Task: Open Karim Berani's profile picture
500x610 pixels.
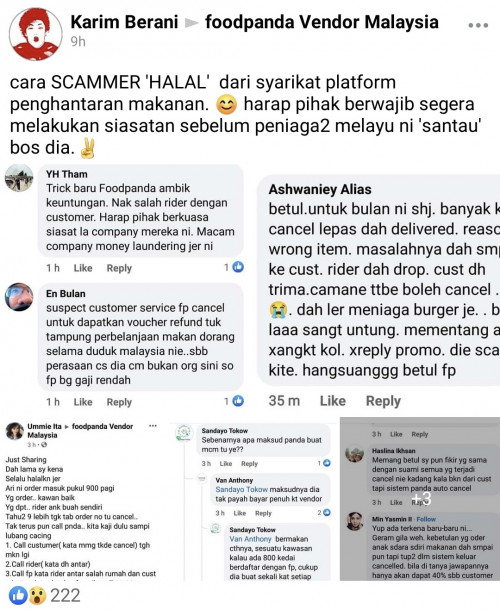Action: (x=35, y=34)
